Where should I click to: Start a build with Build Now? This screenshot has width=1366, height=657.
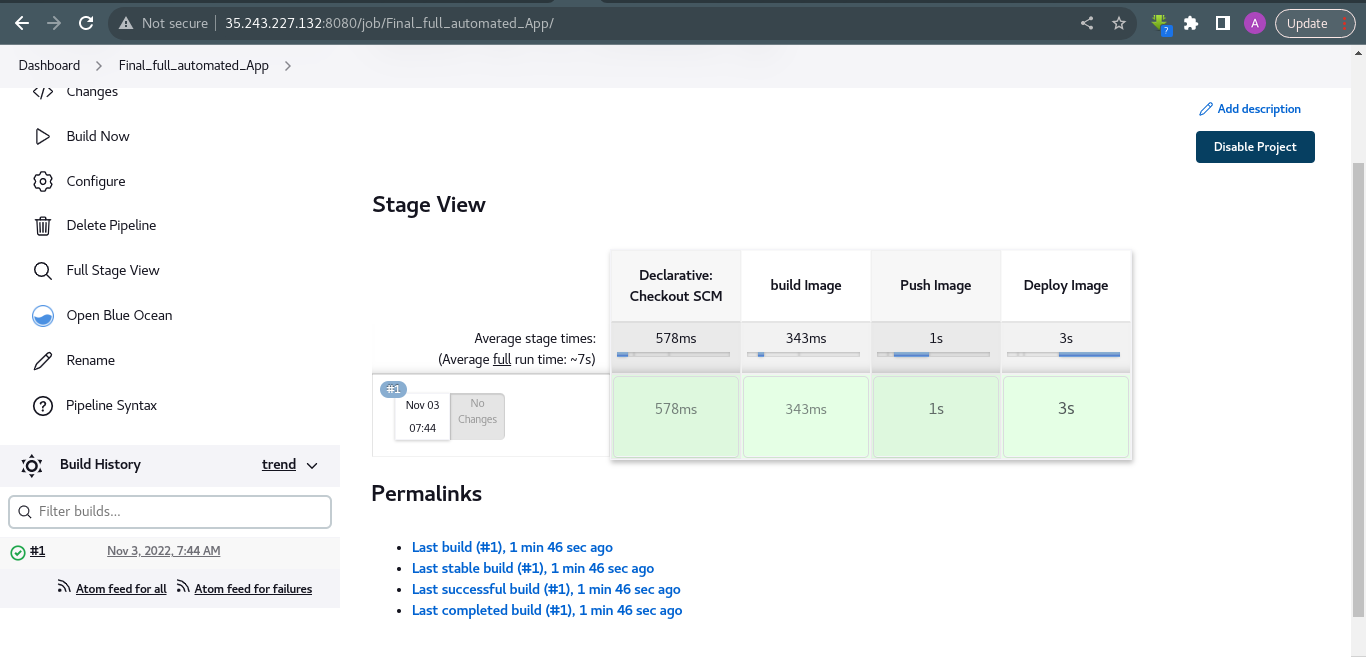97,136
